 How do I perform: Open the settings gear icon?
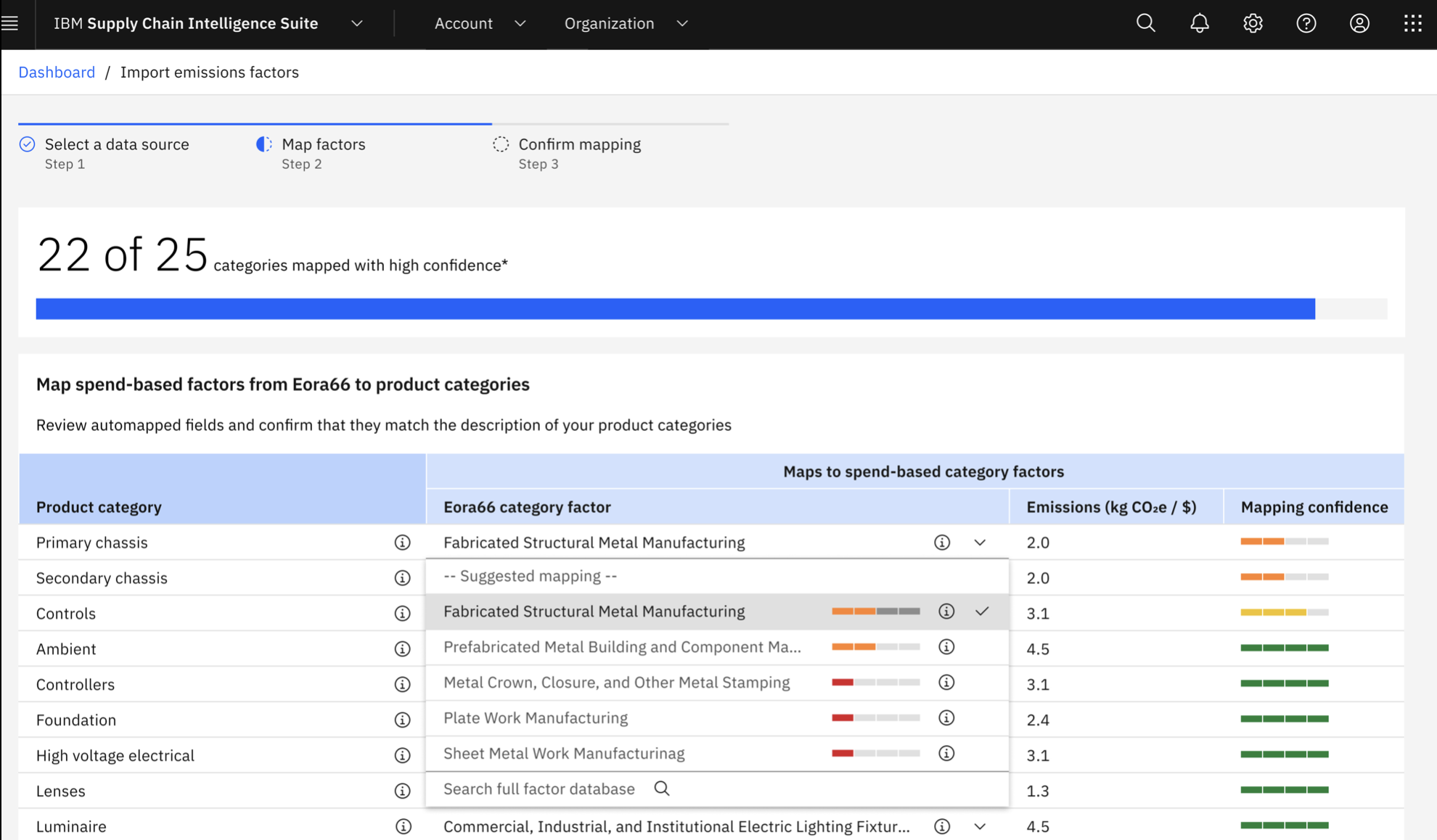[x=1253, y=23]
